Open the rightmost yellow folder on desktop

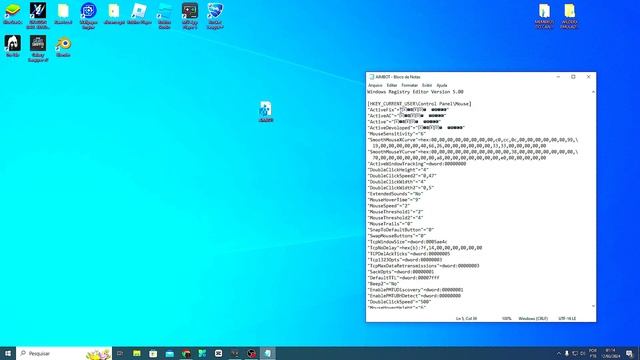(x=569, y=16)
